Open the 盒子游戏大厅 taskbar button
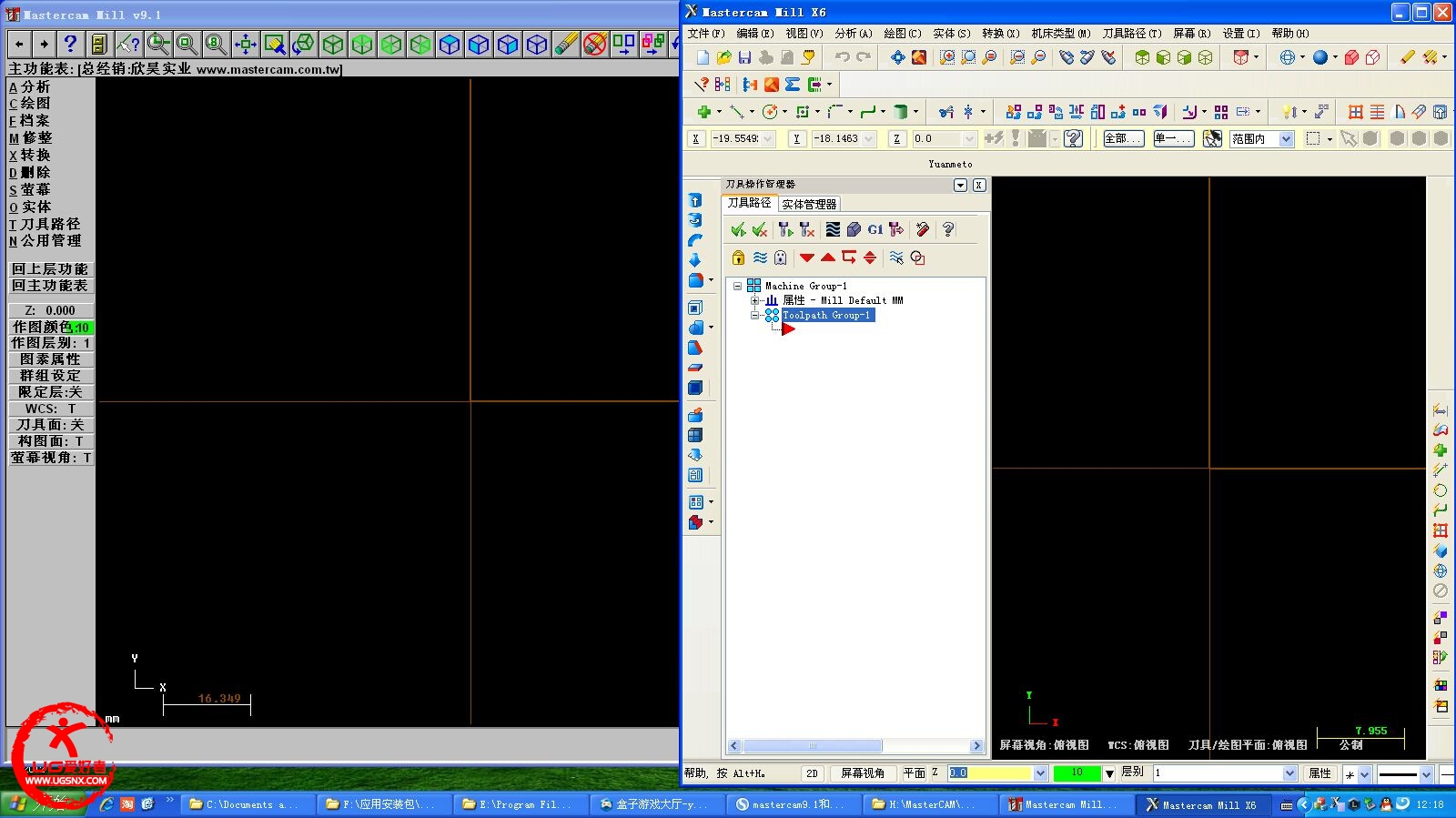Screen dimensions: 1456x818 tap(656, 804)
